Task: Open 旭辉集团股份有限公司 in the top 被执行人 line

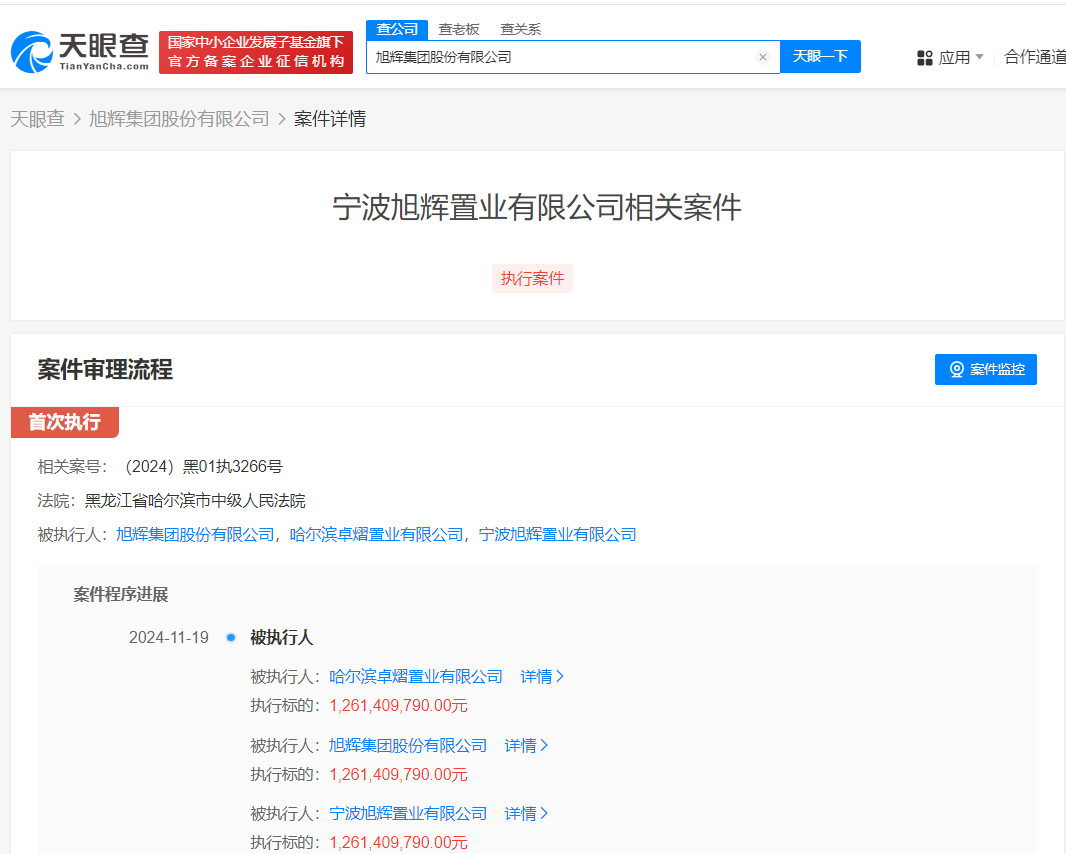Action: [195, 535]
